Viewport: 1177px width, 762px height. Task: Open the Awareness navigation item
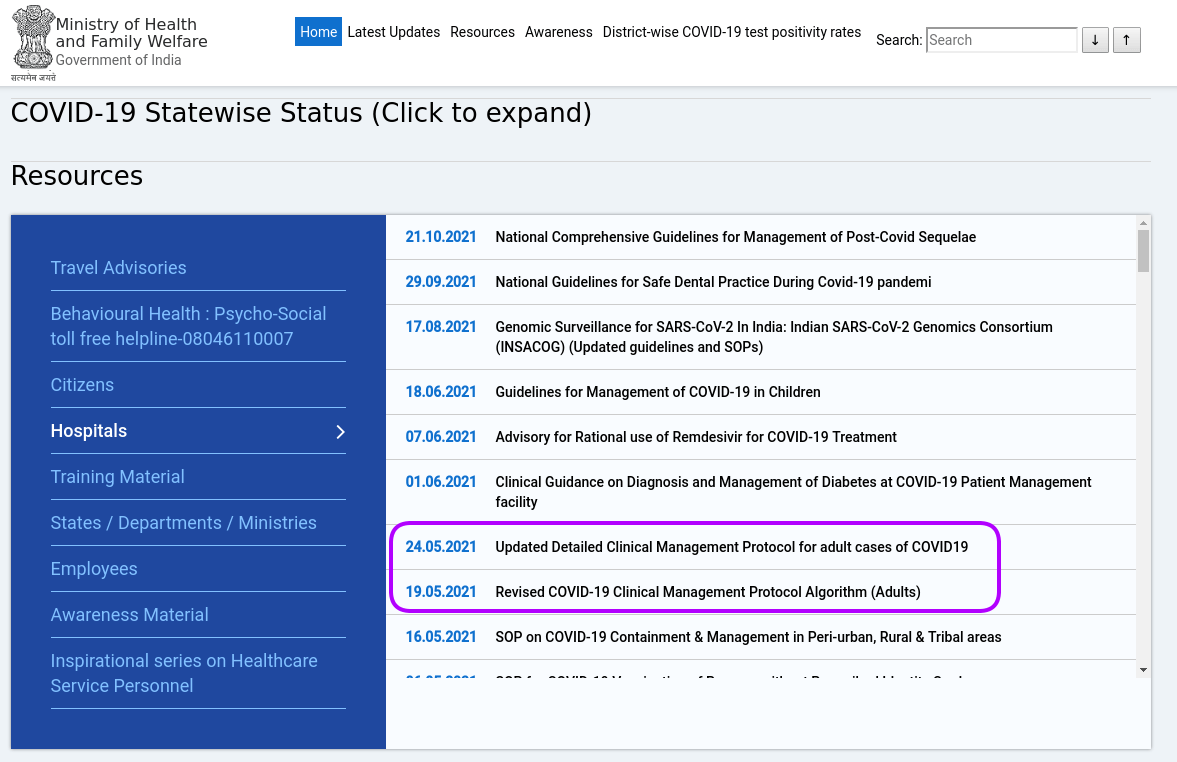[558, 32]
